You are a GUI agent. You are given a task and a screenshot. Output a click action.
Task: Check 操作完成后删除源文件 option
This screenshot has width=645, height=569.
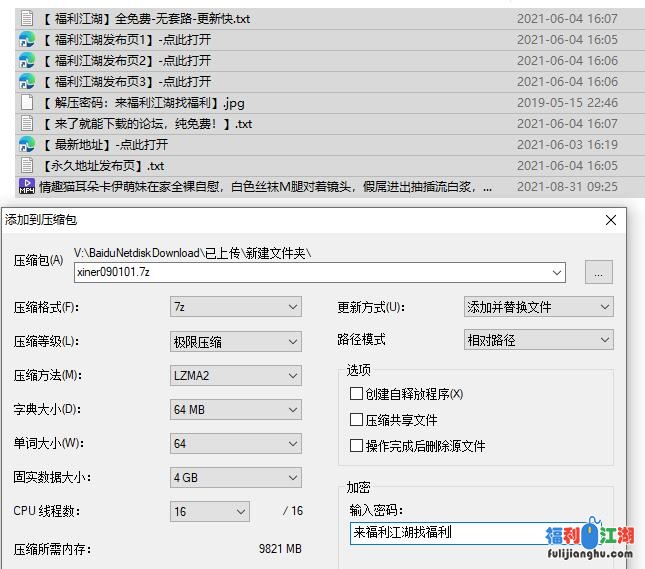pyautogui.click(x=356, y=446)
